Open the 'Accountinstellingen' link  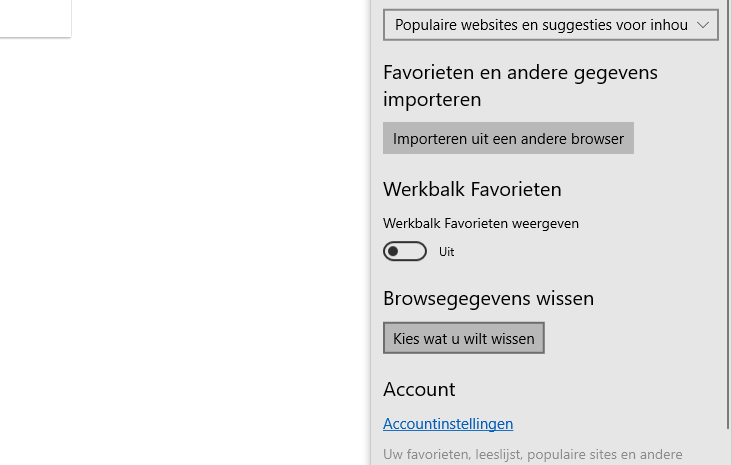[448, 424]
